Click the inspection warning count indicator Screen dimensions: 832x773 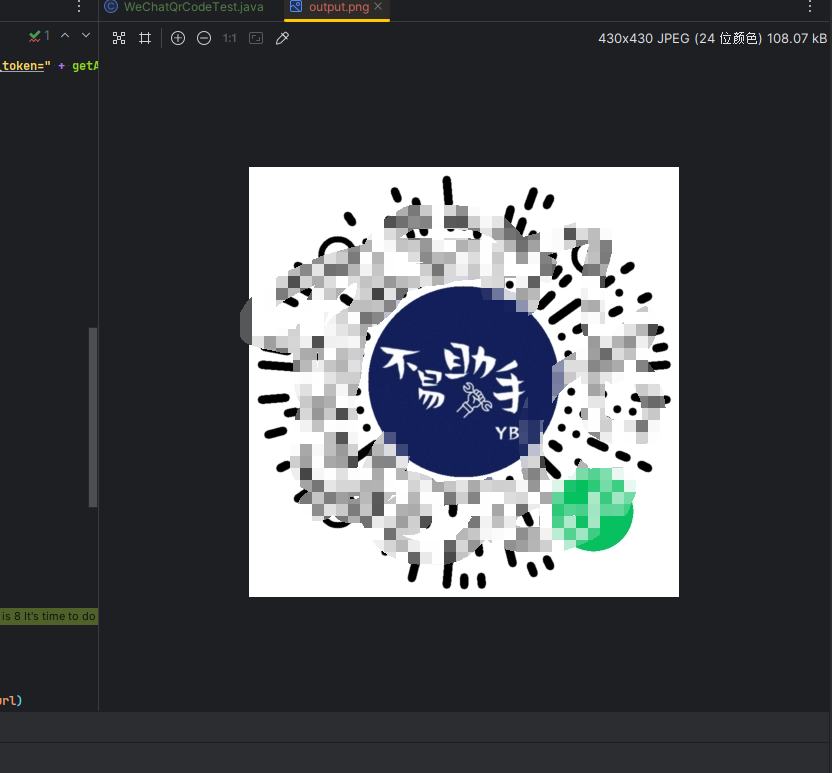[39, 35]
